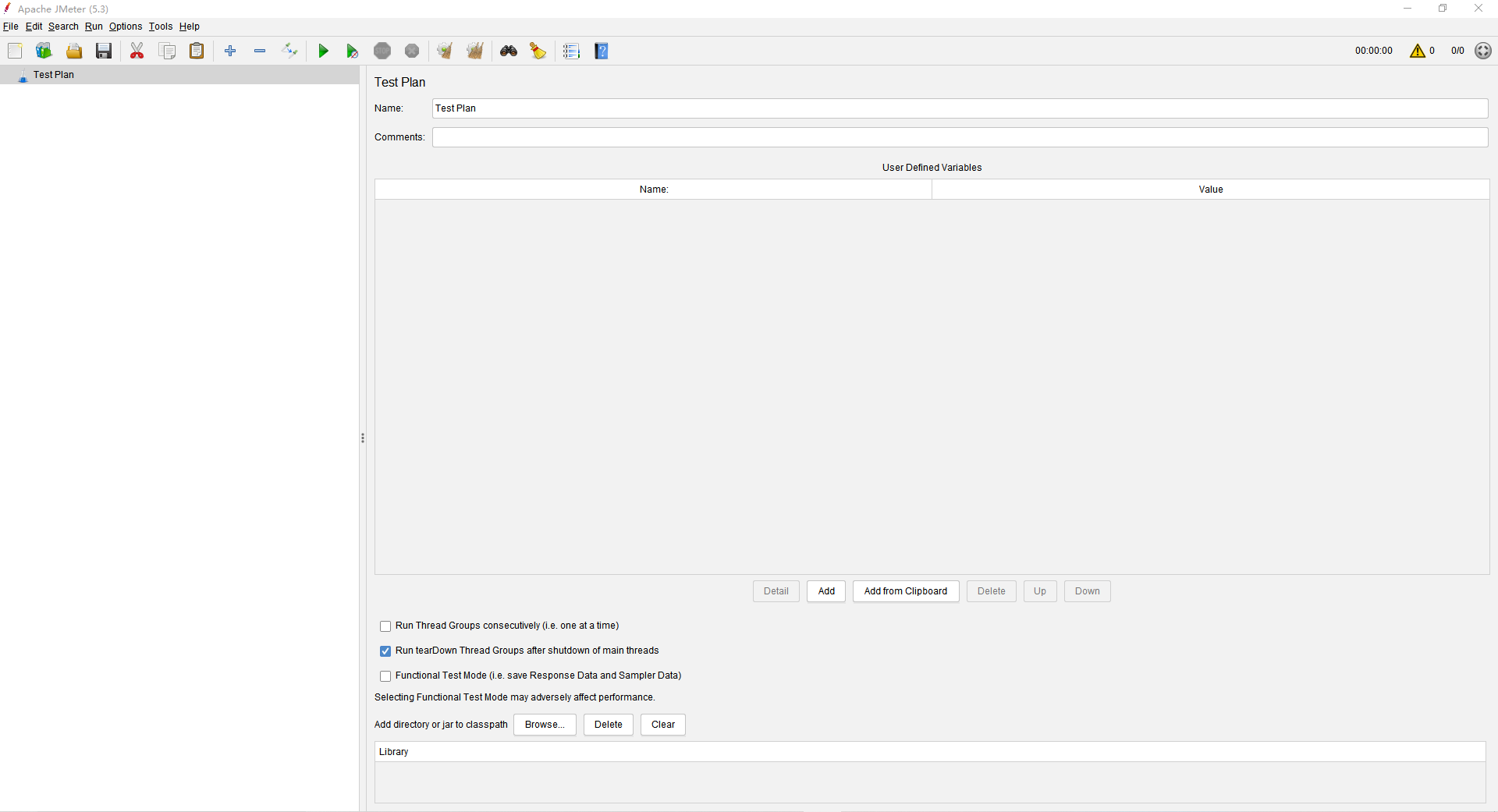This screenshot has width=1498, height=812.
Task: Click the Reset Search icon
Action: point(538,51)
